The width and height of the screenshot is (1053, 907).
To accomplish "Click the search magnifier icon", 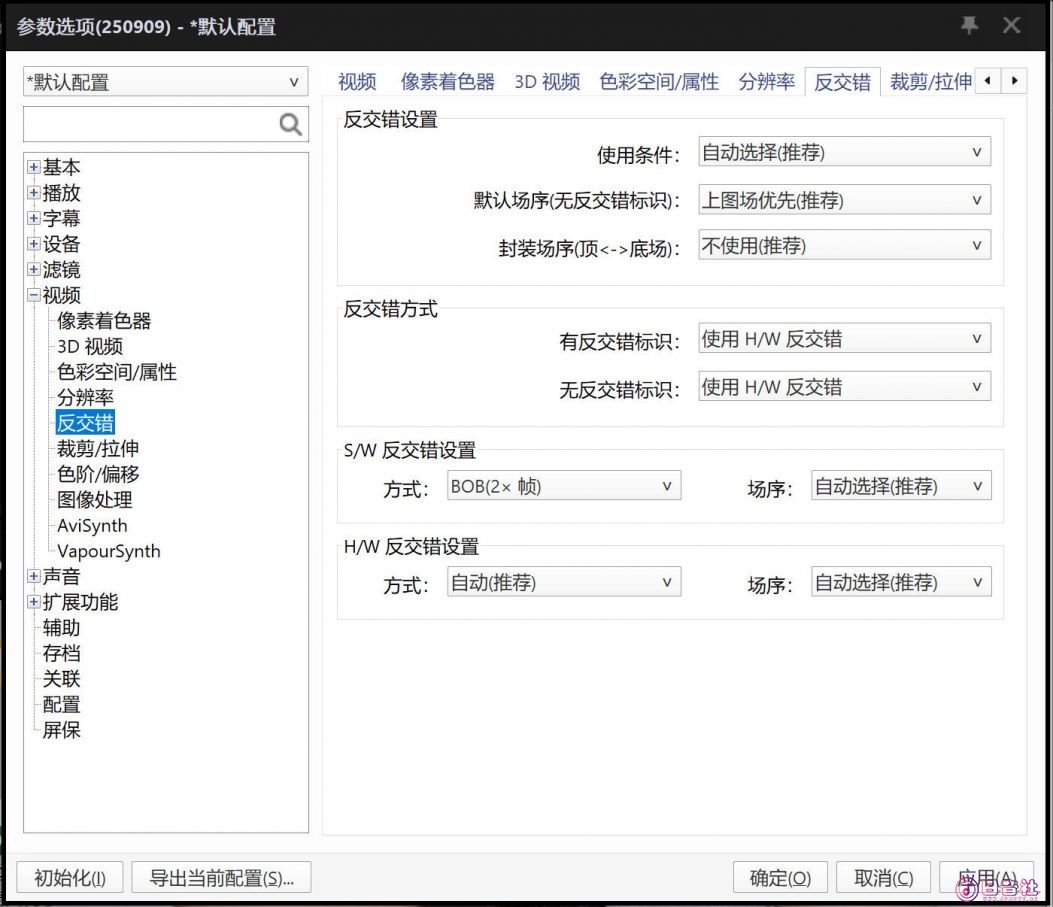I will (289, 124).
